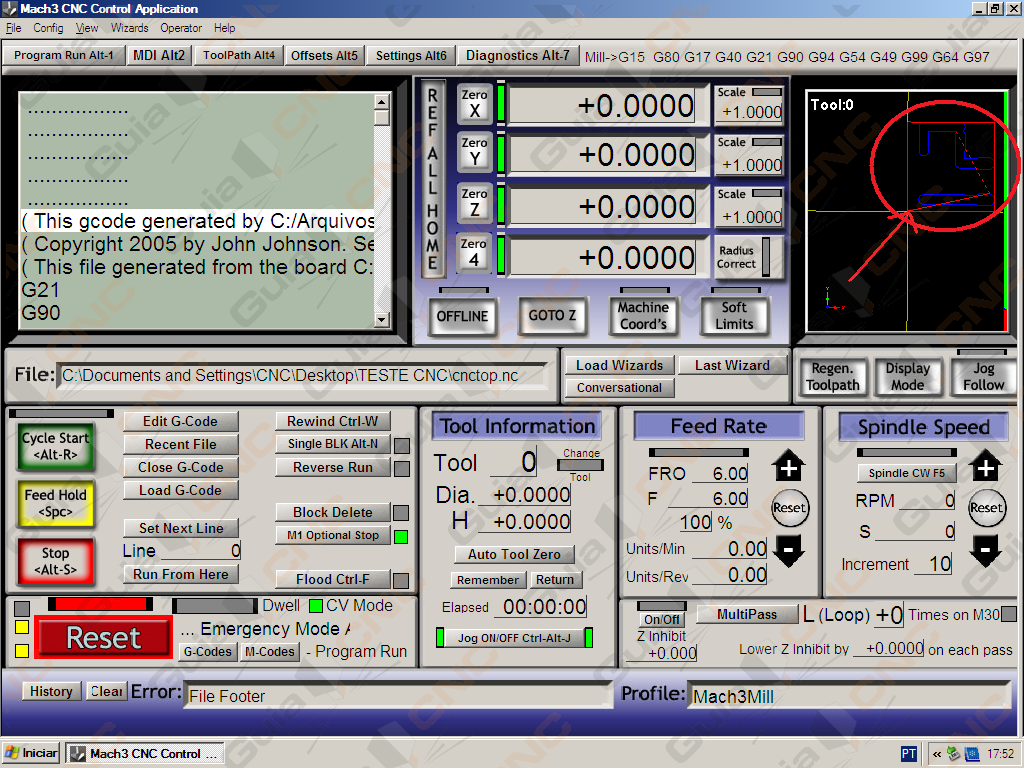Pause motion with Feed Hold

(56, 504)
